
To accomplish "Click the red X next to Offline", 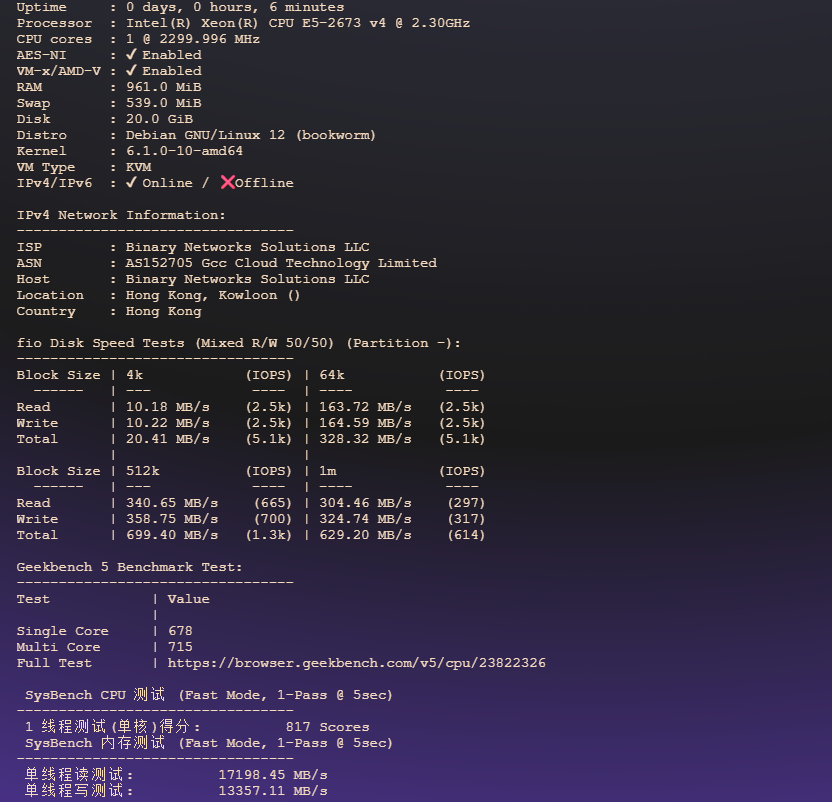I will (227, 183).
